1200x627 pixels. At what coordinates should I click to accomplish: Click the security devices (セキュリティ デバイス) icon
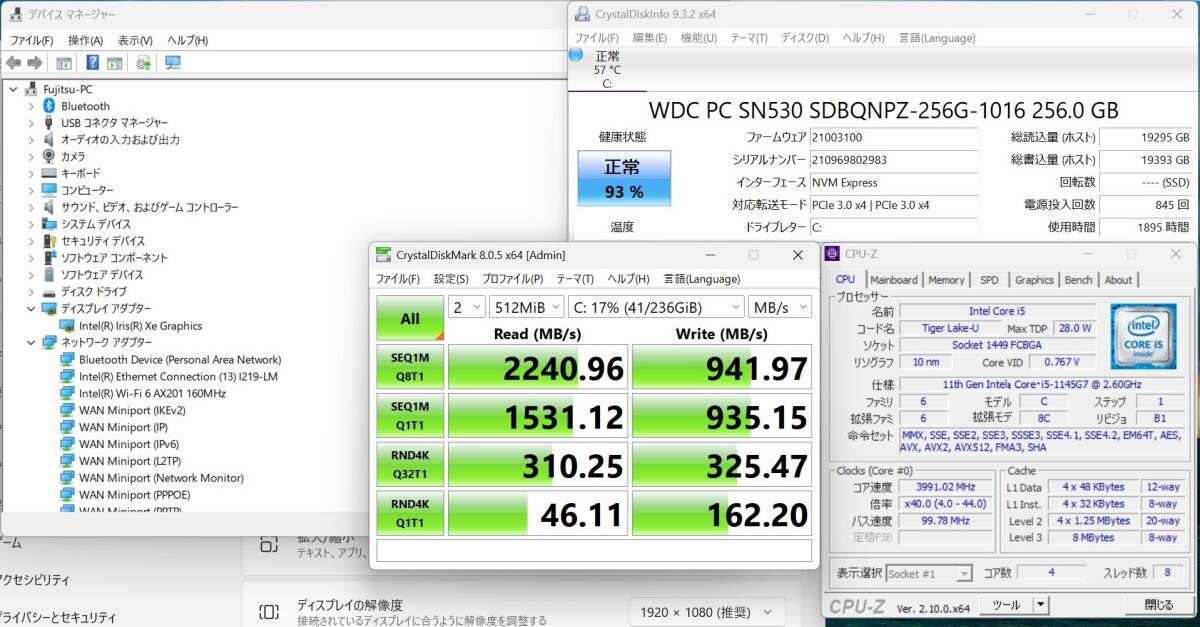48,241
